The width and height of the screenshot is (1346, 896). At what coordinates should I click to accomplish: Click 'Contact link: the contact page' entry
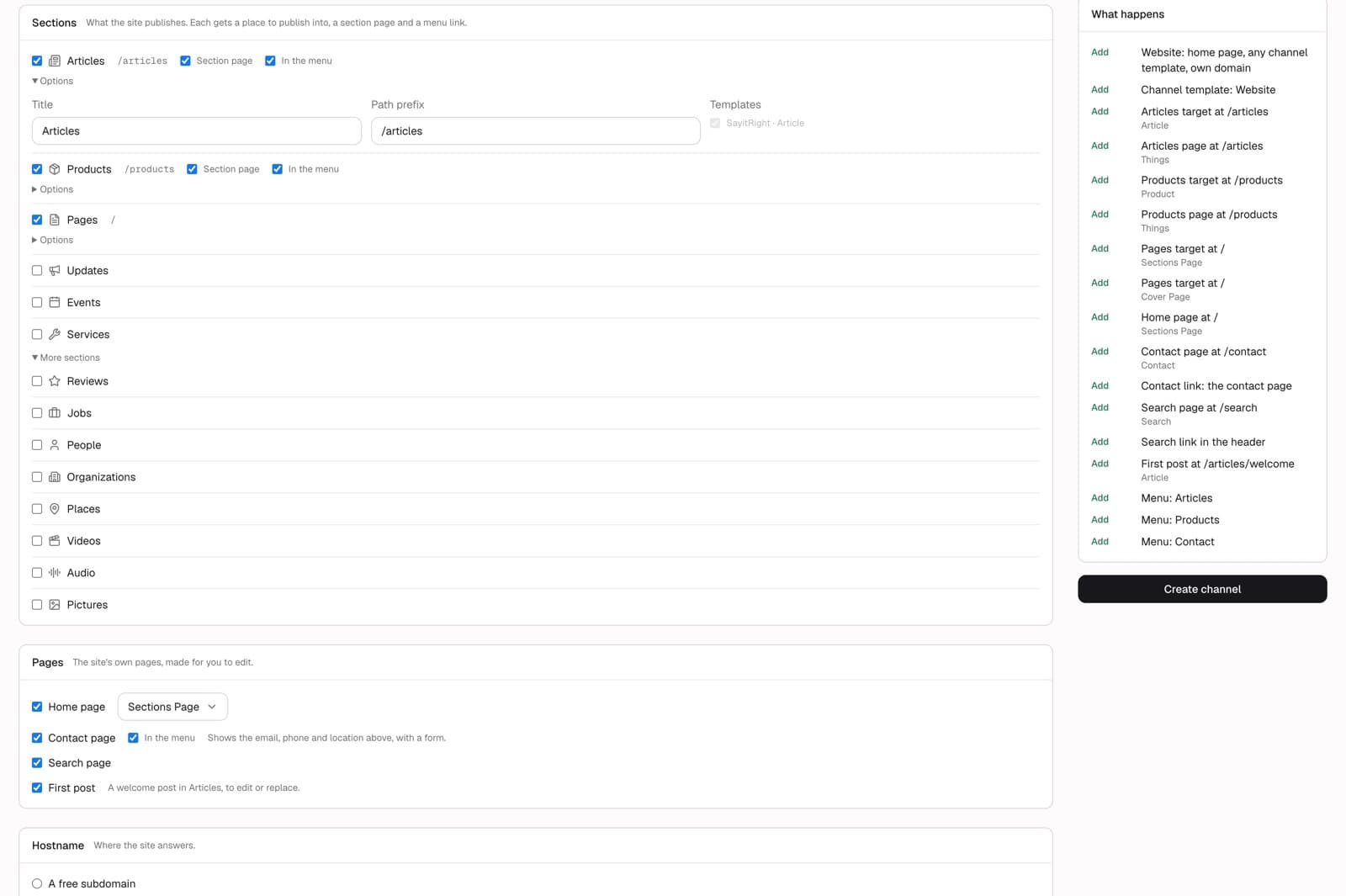click(1216, 386)
